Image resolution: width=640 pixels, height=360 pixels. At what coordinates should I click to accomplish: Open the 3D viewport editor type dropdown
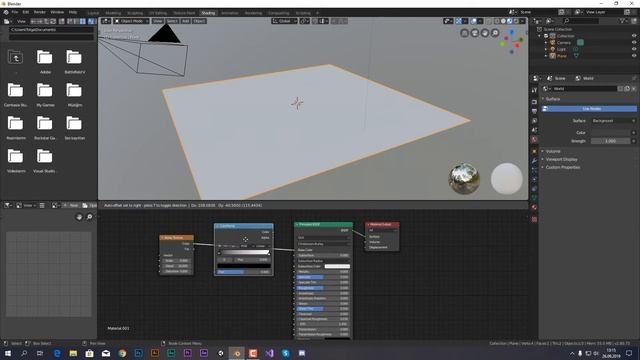106,21
